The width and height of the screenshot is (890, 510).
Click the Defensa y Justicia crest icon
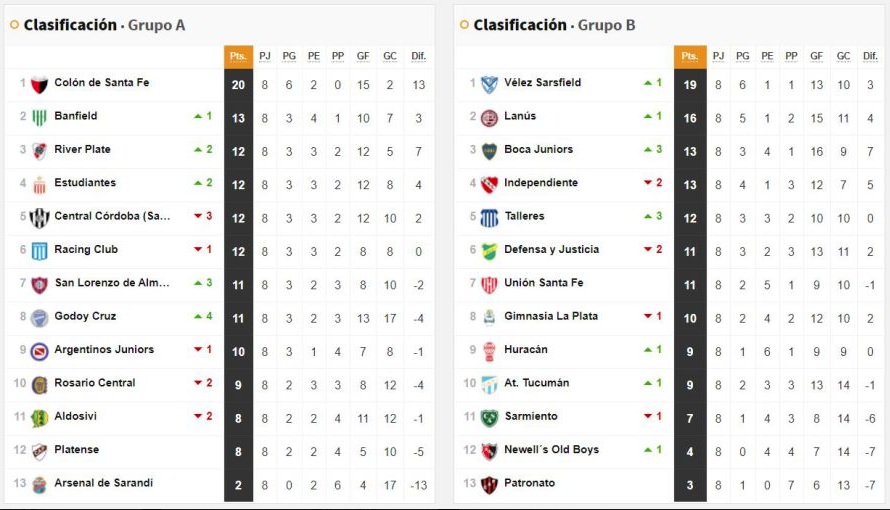click(x=490, y=251)
